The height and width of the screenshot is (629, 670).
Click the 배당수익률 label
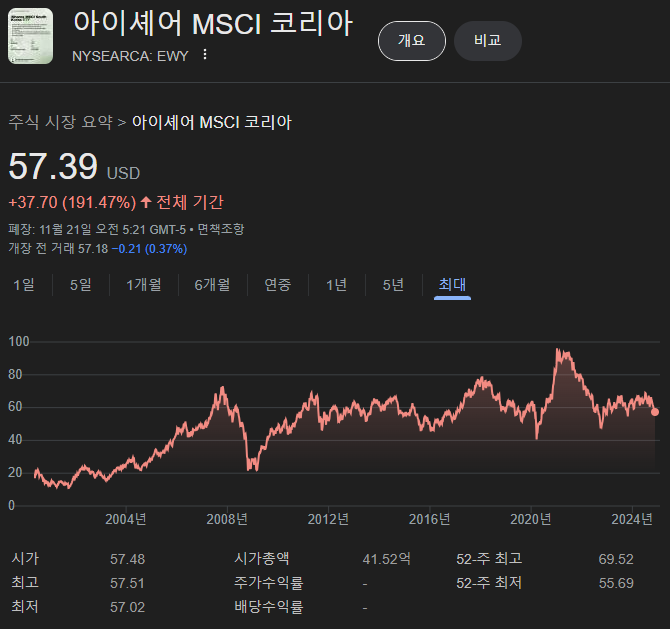(268, 607)
